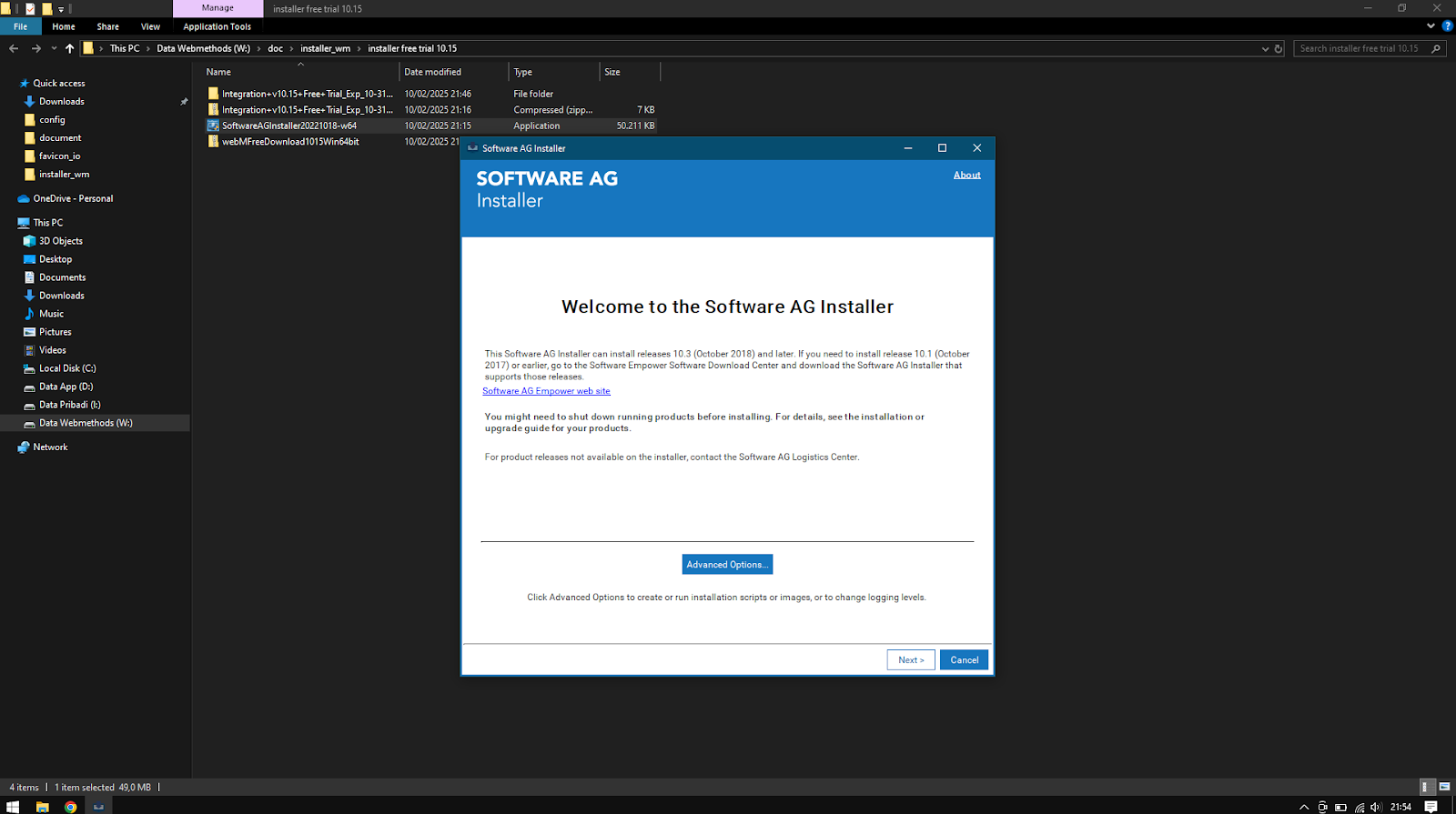This screenshot has width=1456, height=814.
Task: Open recent locations dropdown arrow
Action: point(54,48)
